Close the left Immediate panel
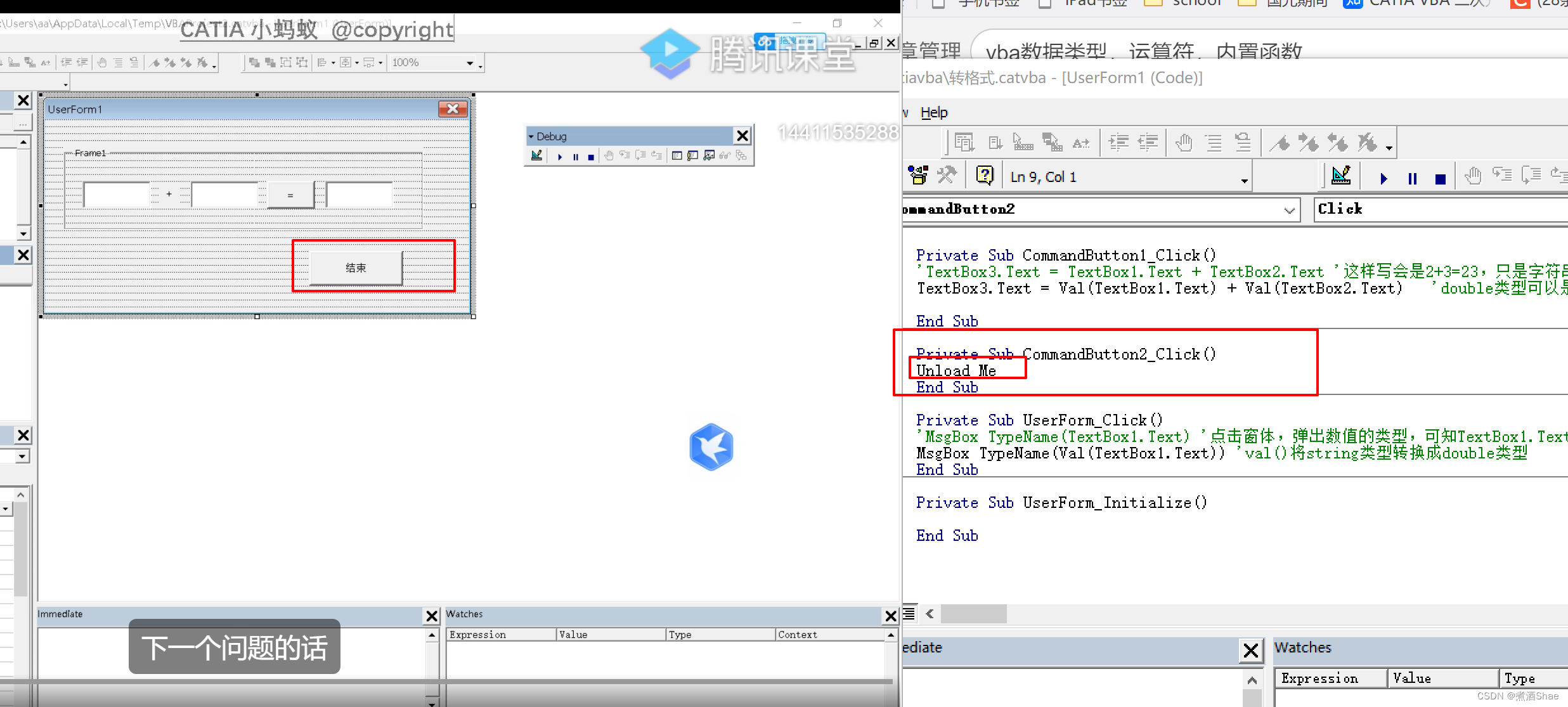 tap(432, 616)
